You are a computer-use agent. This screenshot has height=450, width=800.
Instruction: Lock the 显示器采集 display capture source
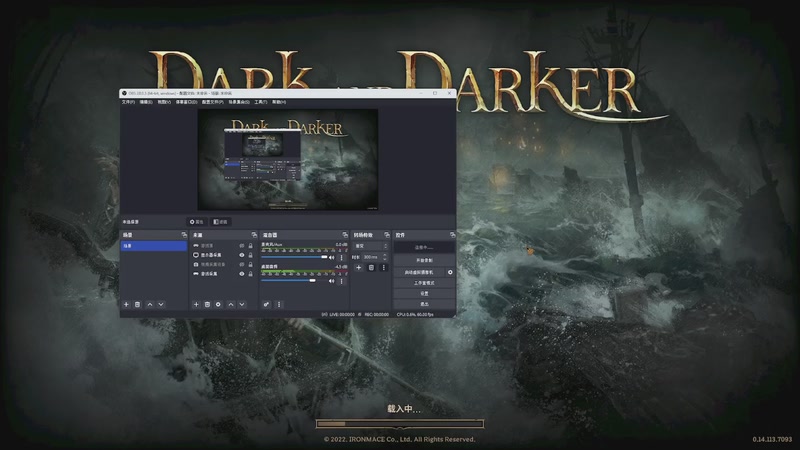click(x=251, y=255)
